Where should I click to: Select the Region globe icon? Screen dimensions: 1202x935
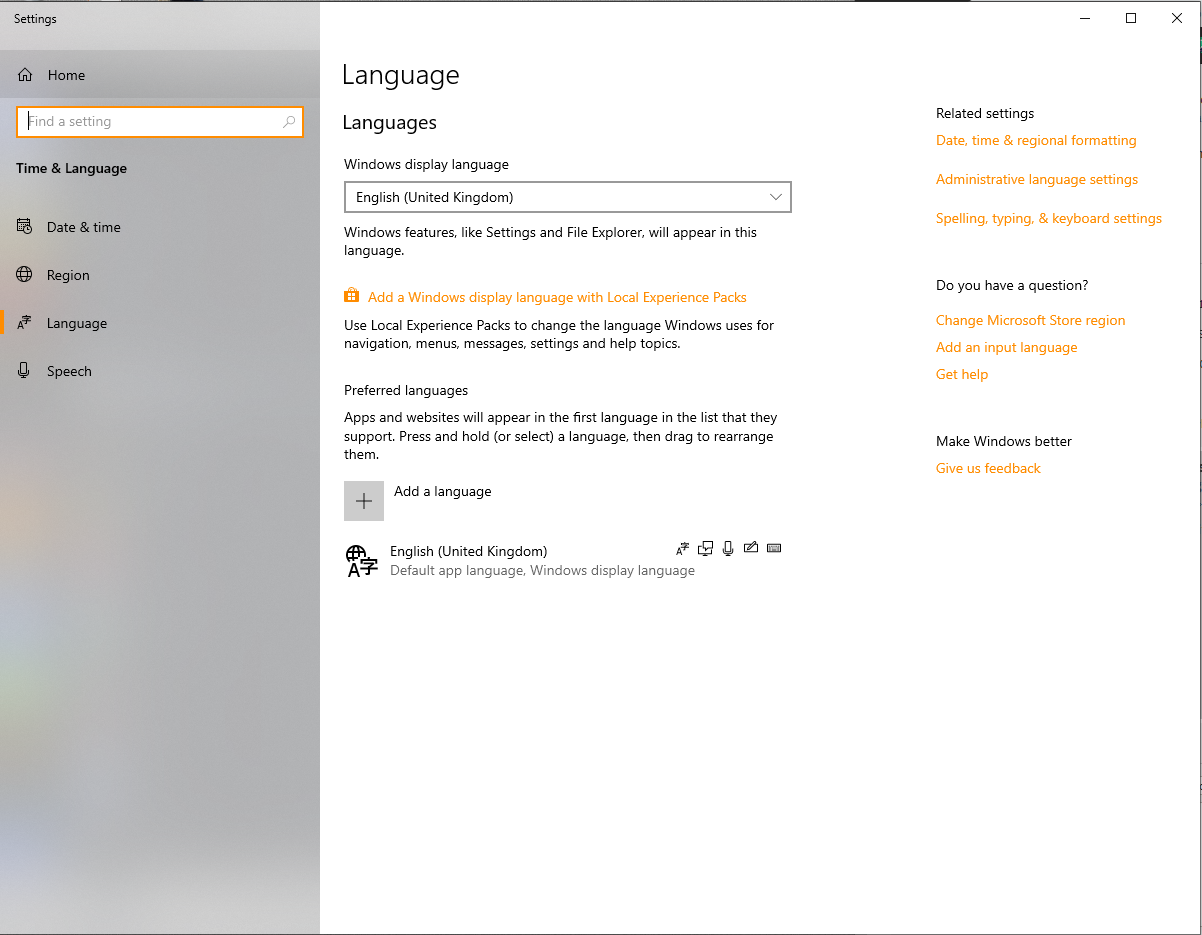click(x=25, y=275)
